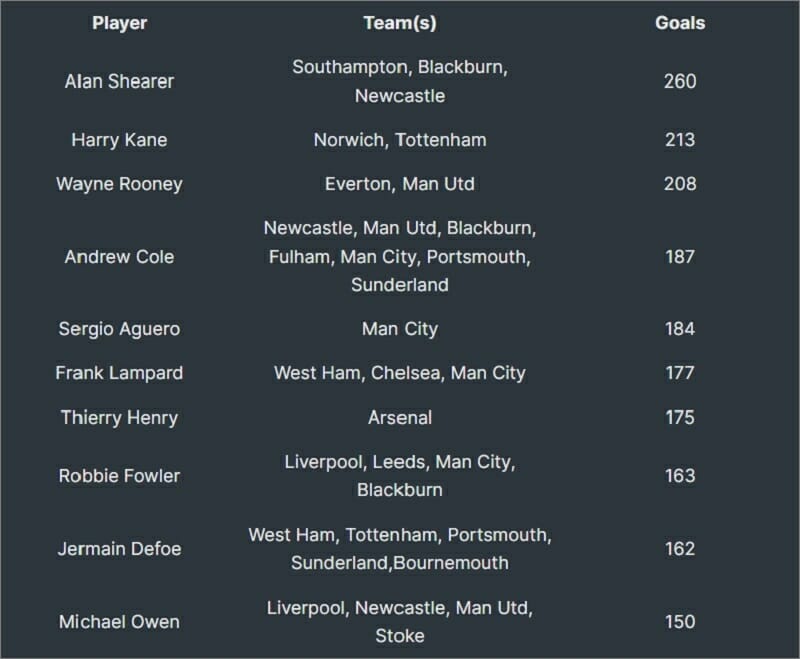Select the Thierry Henry row name

(x=119, y=417)
